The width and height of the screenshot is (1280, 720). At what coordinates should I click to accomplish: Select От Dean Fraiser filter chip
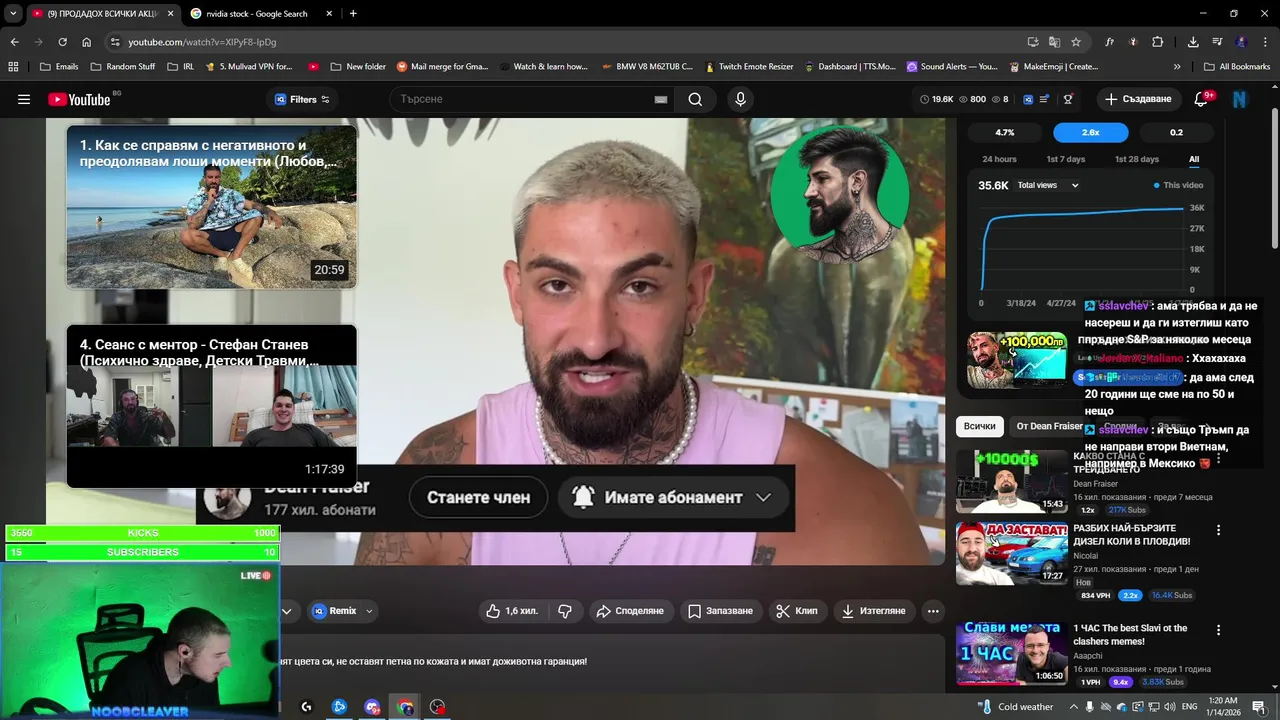(x=1049, y=426)
